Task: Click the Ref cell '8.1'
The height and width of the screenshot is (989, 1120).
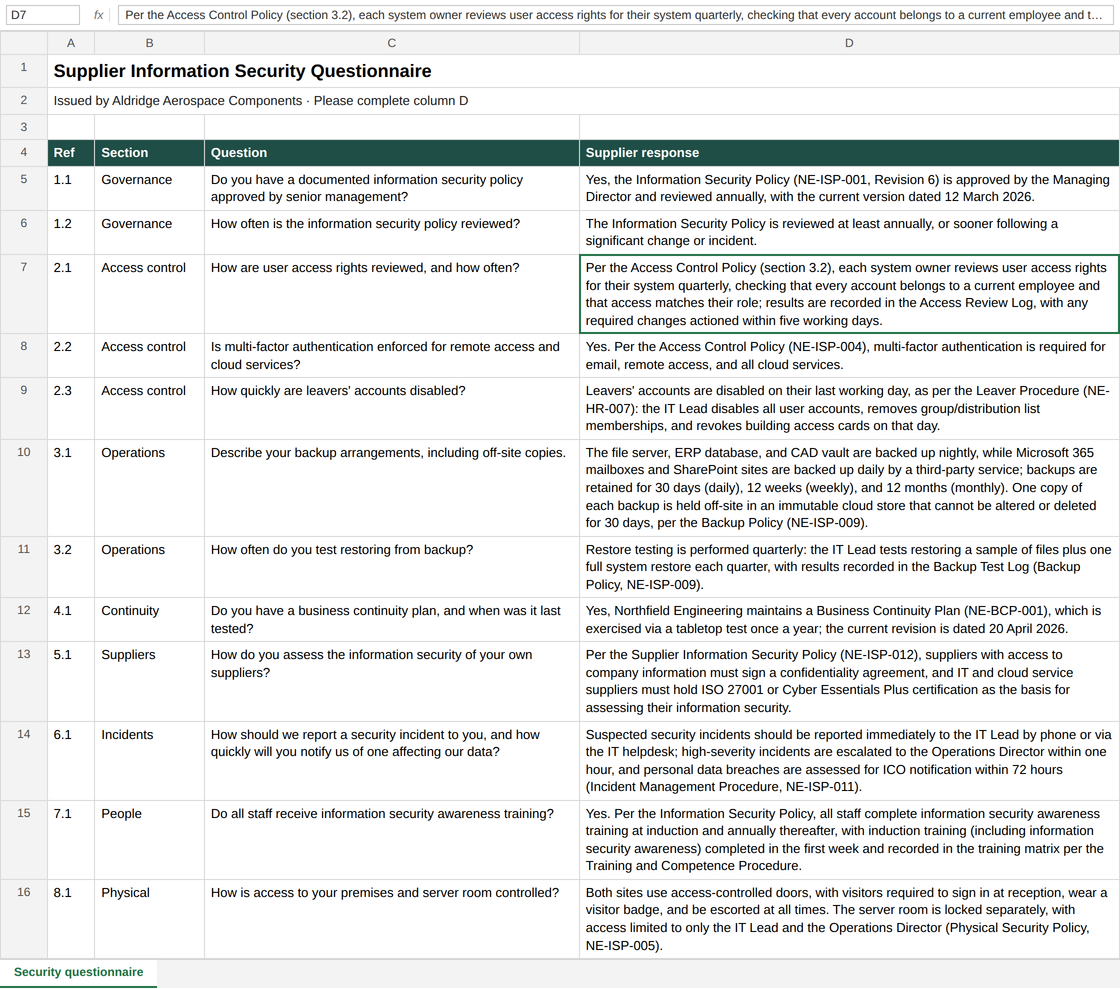Action: pyautogui.click(x=71, y=919)
